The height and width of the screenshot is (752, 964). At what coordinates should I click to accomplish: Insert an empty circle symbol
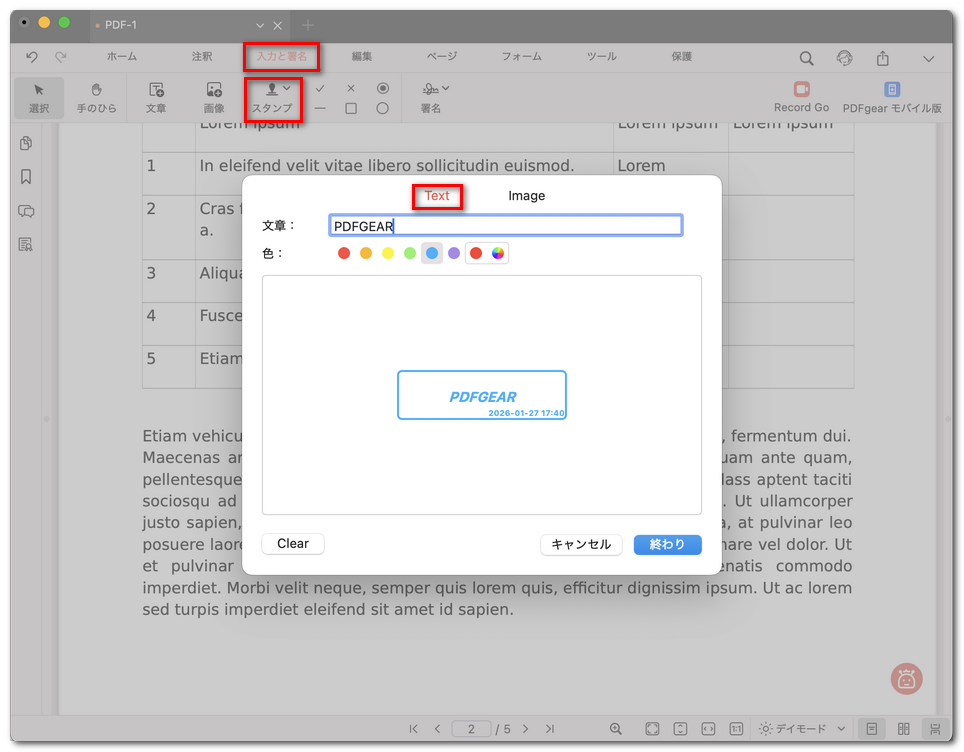coord(382,108)
